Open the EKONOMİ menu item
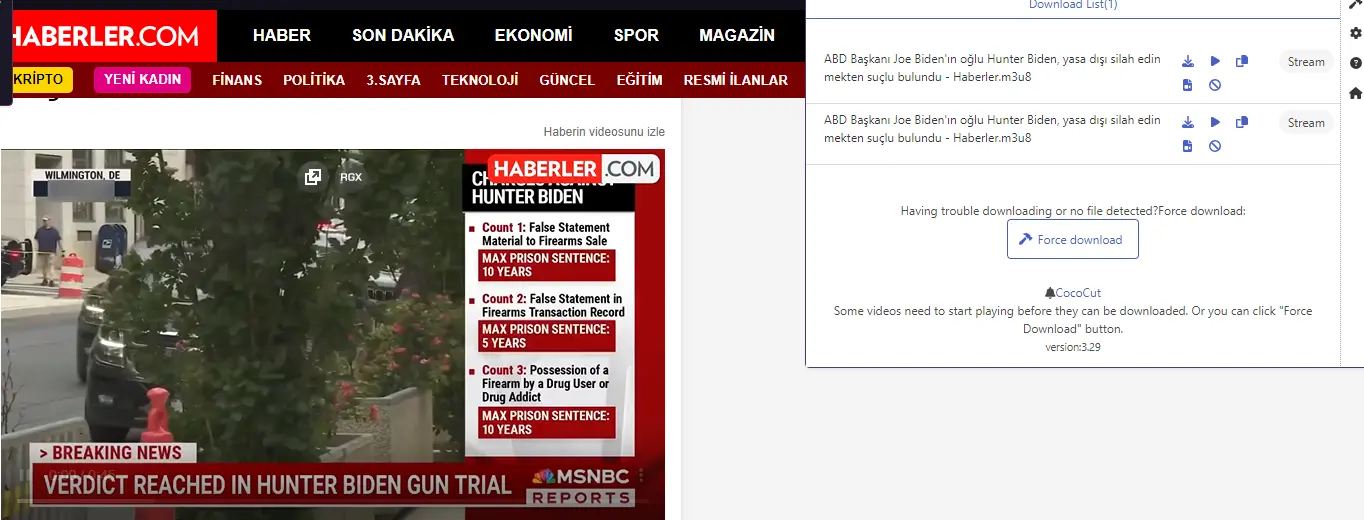1364x520 pixels. (534, 35)
